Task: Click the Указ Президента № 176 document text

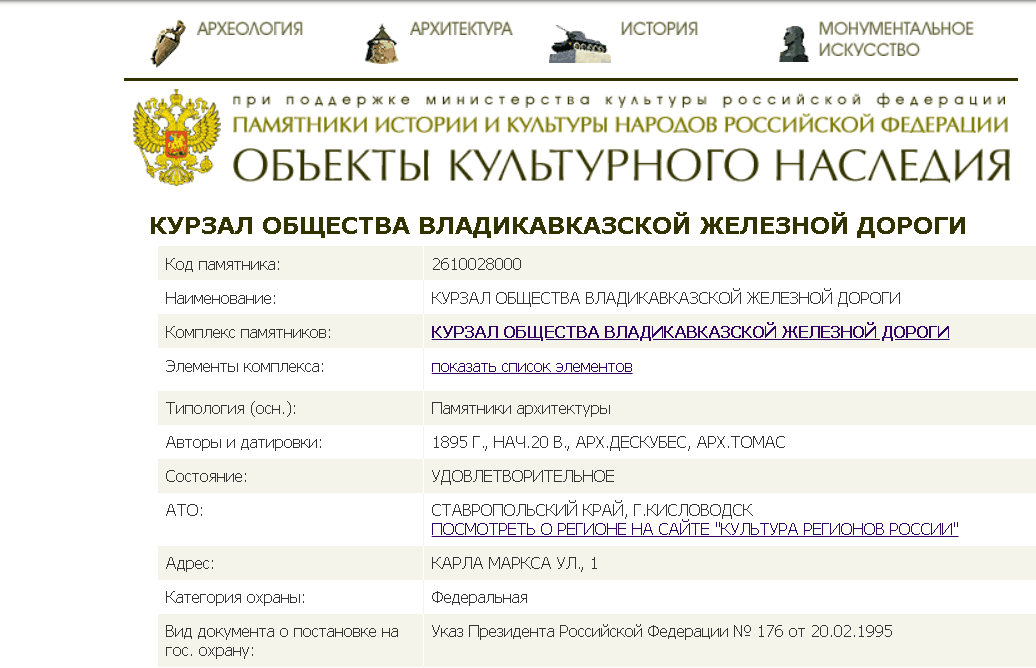Action: [661, 631]
